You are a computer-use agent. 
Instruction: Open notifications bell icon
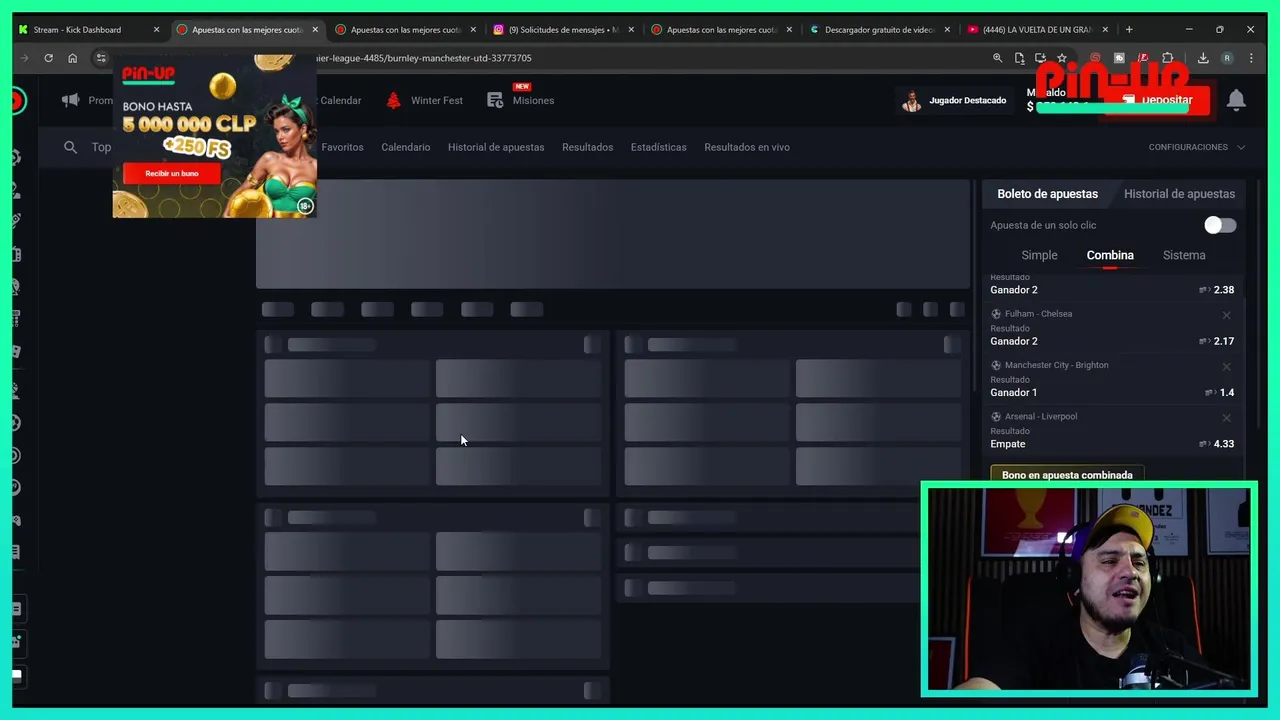coord(1236,100)
